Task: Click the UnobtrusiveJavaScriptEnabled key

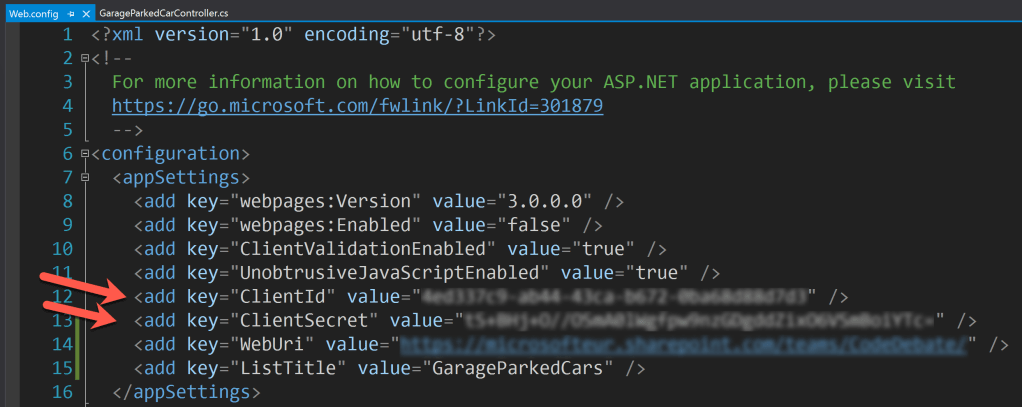Action: tap(389, 273)
